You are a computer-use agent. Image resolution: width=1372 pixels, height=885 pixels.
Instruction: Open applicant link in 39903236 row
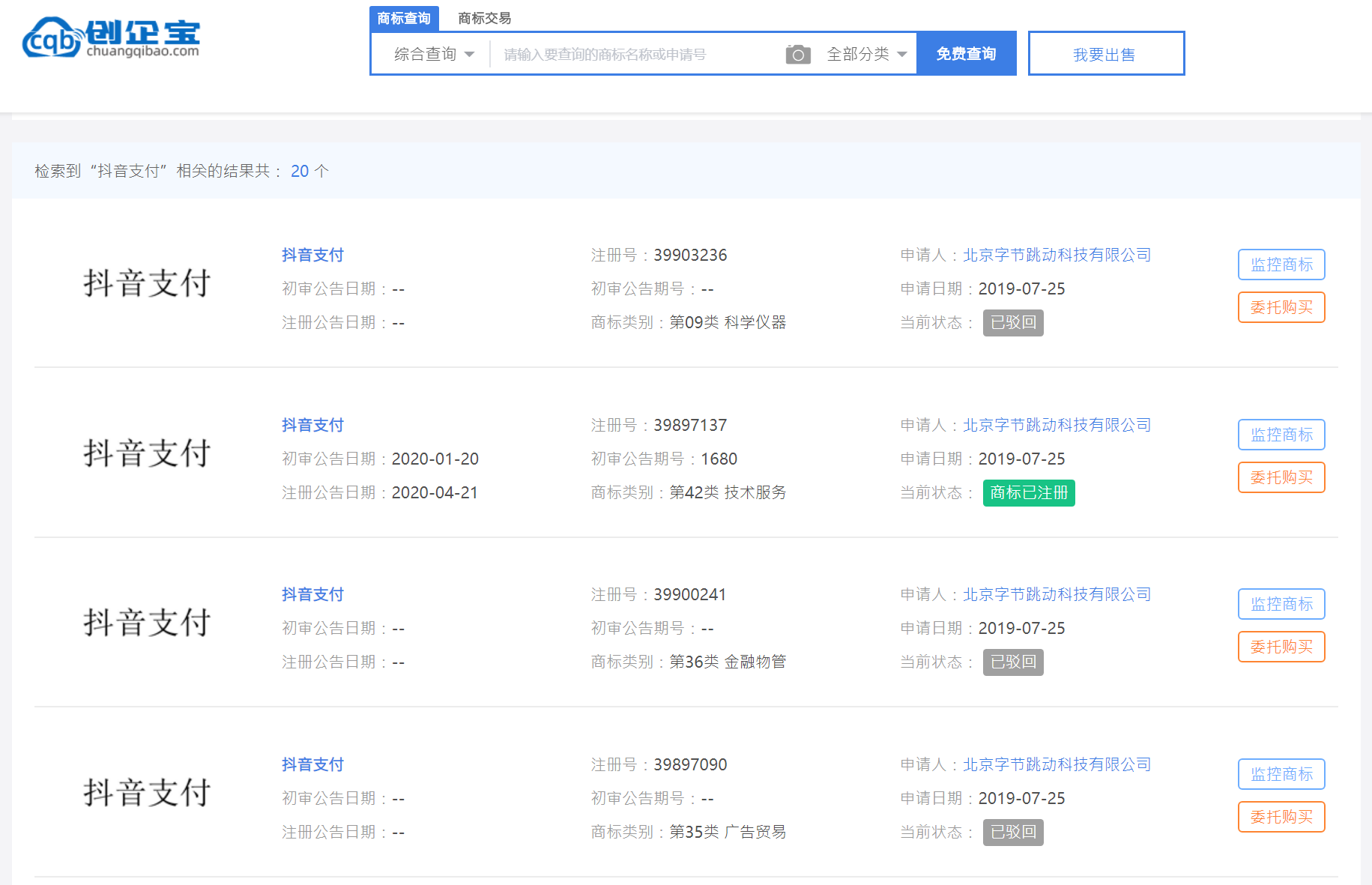pos(1057,255)
